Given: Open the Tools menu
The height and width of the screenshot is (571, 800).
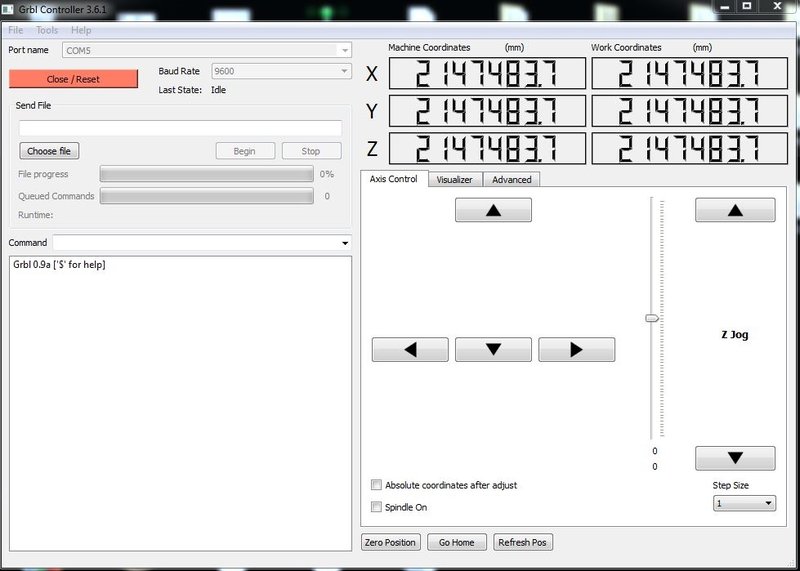Looking at the screenshot, I should [47, 30].
